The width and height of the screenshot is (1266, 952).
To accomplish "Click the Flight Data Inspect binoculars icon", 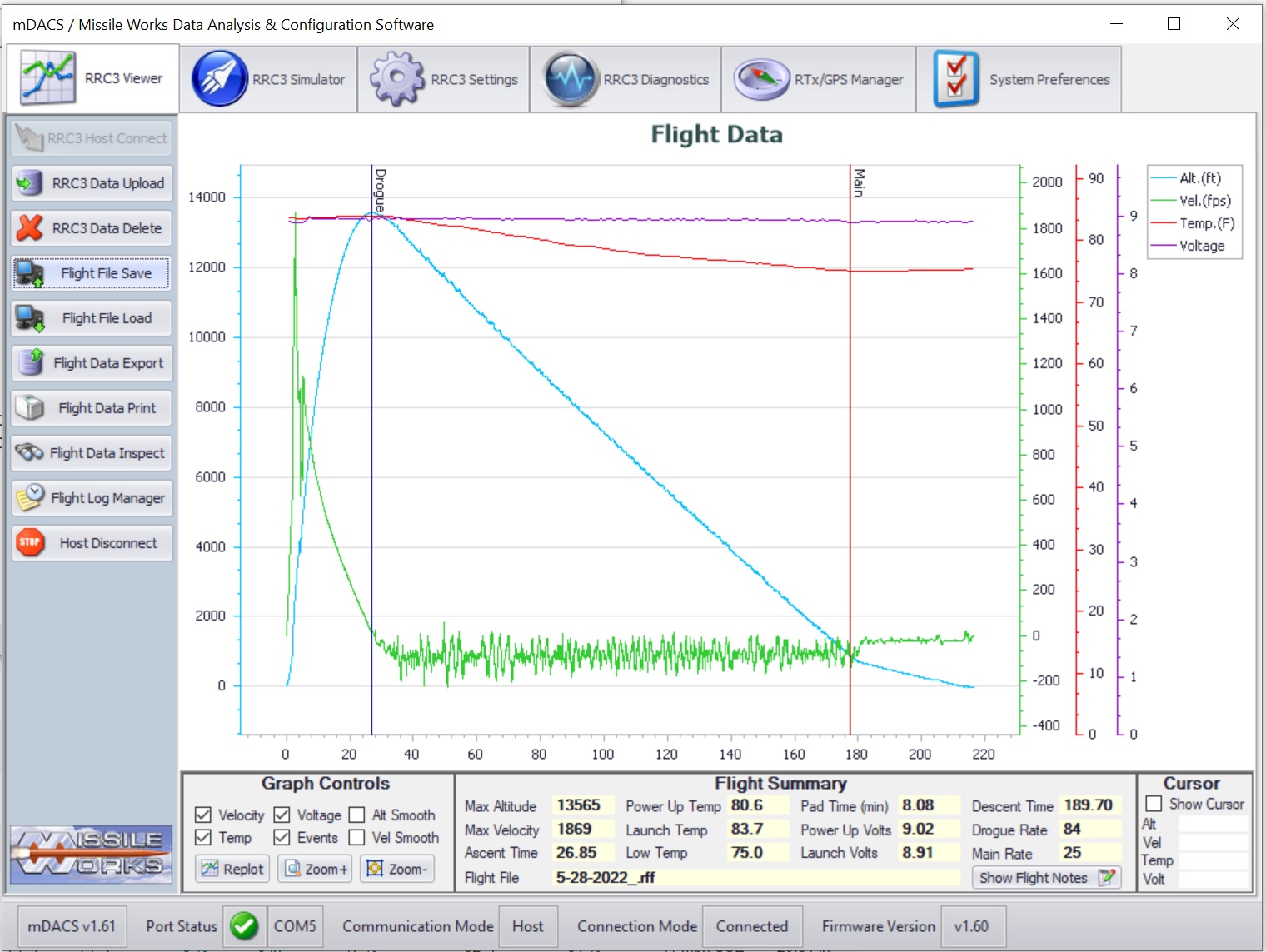I will pyautogui.click(x=29, y=453).
